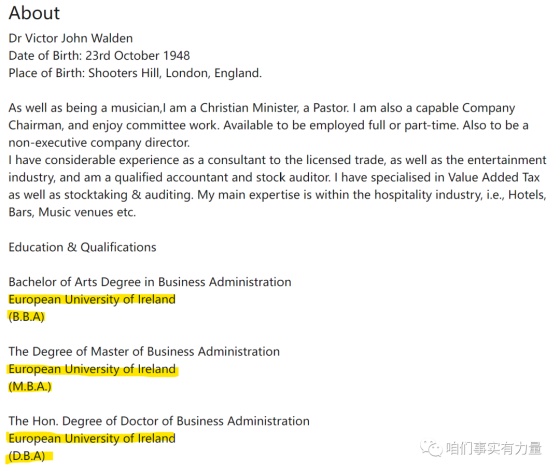Screen dimensions: 560x473
Task: Click the Hon. Degree of Doctor line
Action: click(159, 421)
